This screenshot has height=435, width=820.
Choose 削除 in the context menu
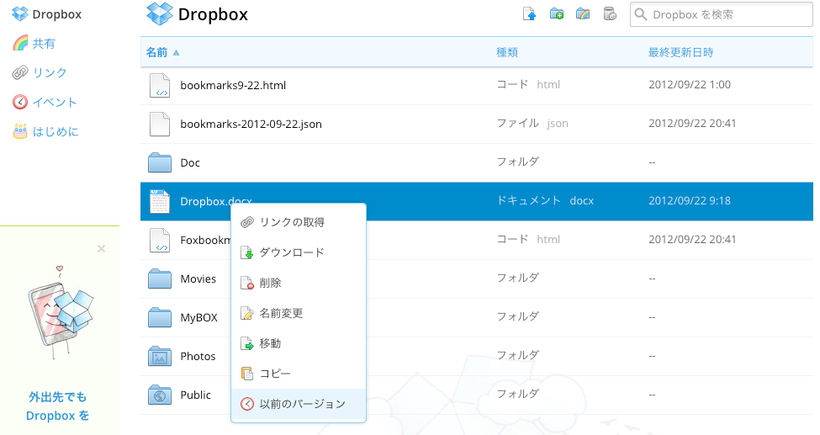[298, 283]
